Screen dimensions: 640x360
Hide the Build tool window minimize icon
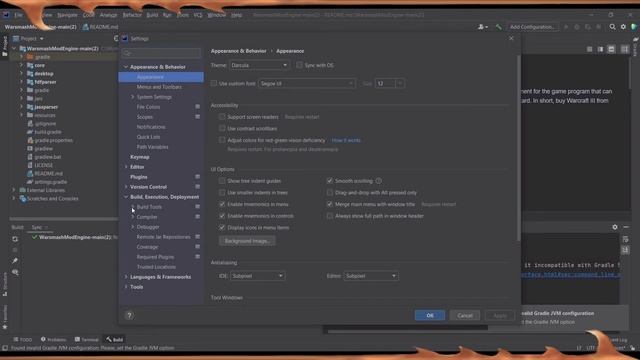pos(626,227)
